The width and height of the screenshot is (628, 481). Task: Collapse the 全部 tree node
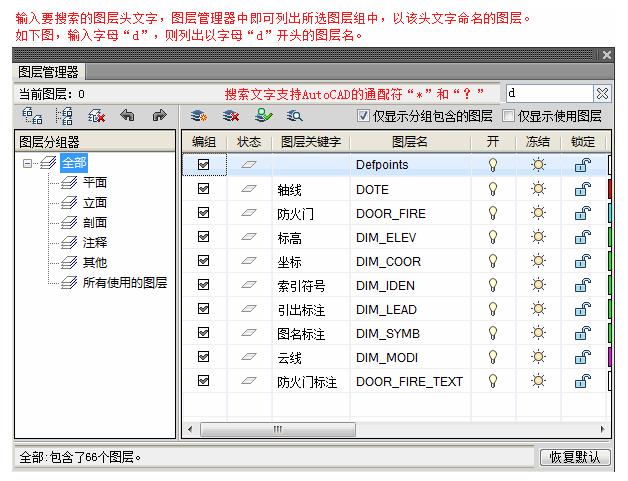(x=27, y=163)
